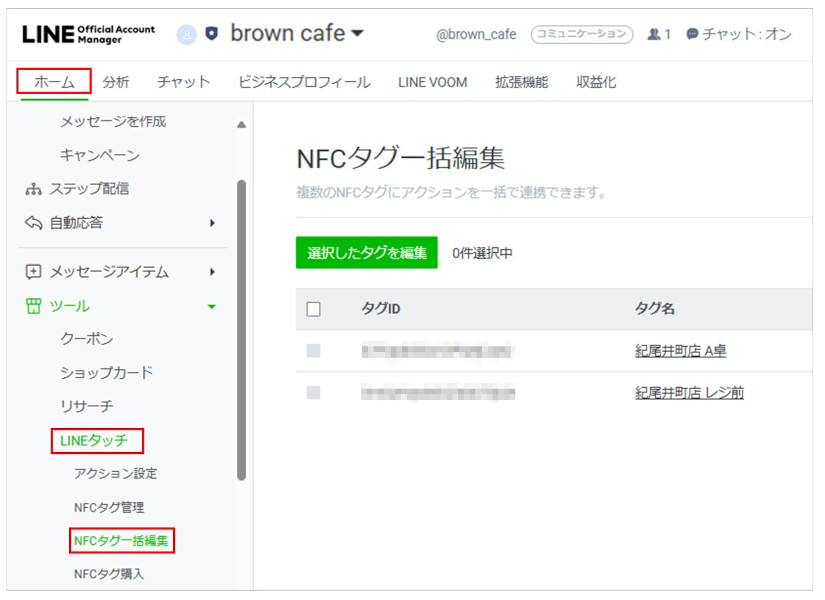This screenshot has height=600, width=825.
Task: Open the brown cafe account dropdown
Action: click(x=357, y=34)
